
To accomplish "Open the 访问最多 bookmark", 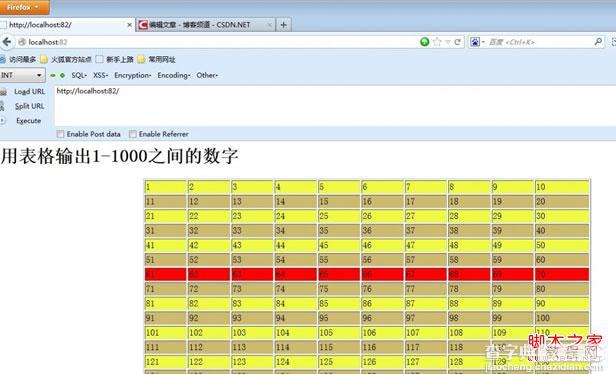I will [x=18, y=59].
